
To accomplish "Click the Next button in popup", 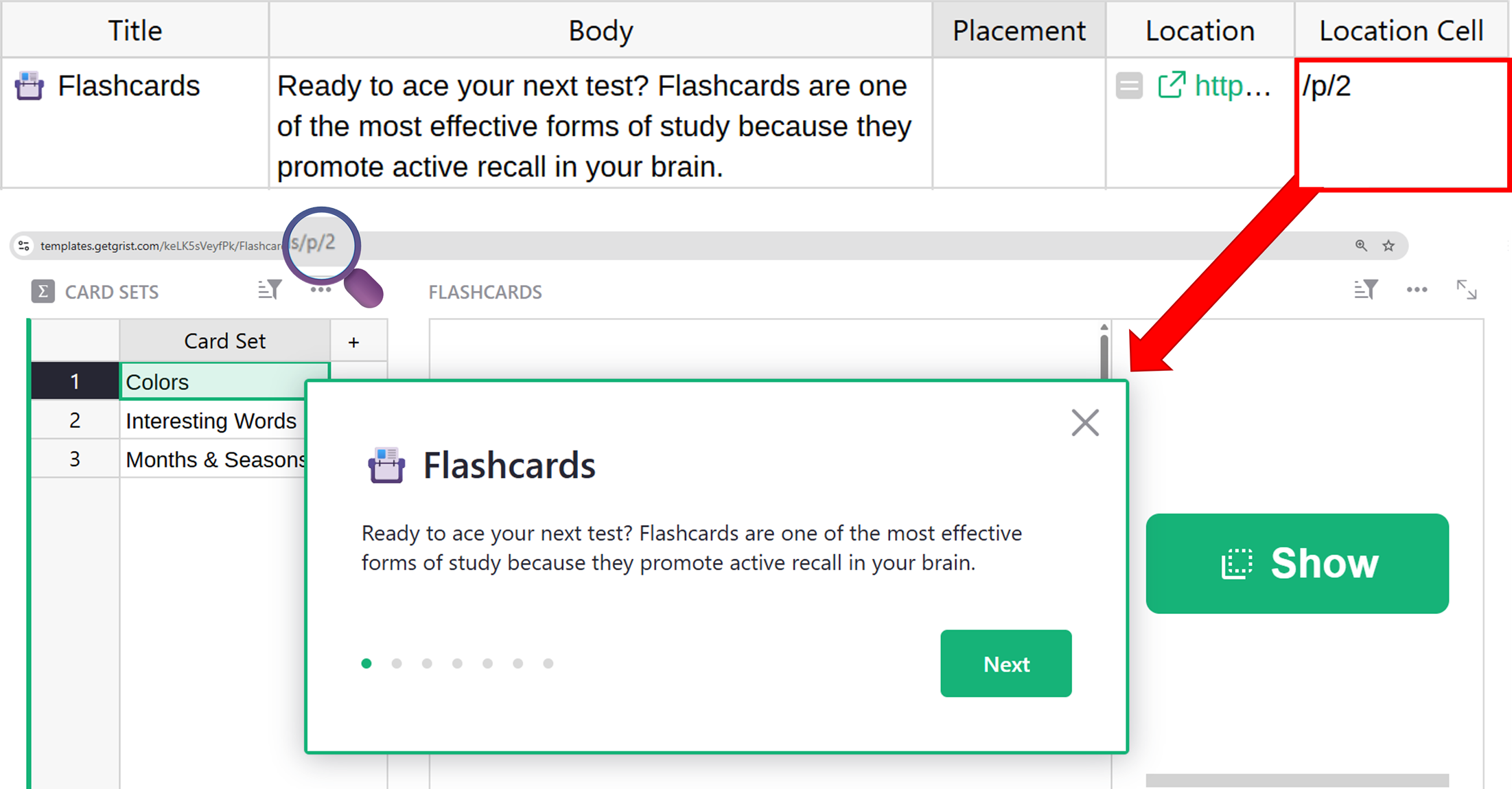I will point(1005,663).
